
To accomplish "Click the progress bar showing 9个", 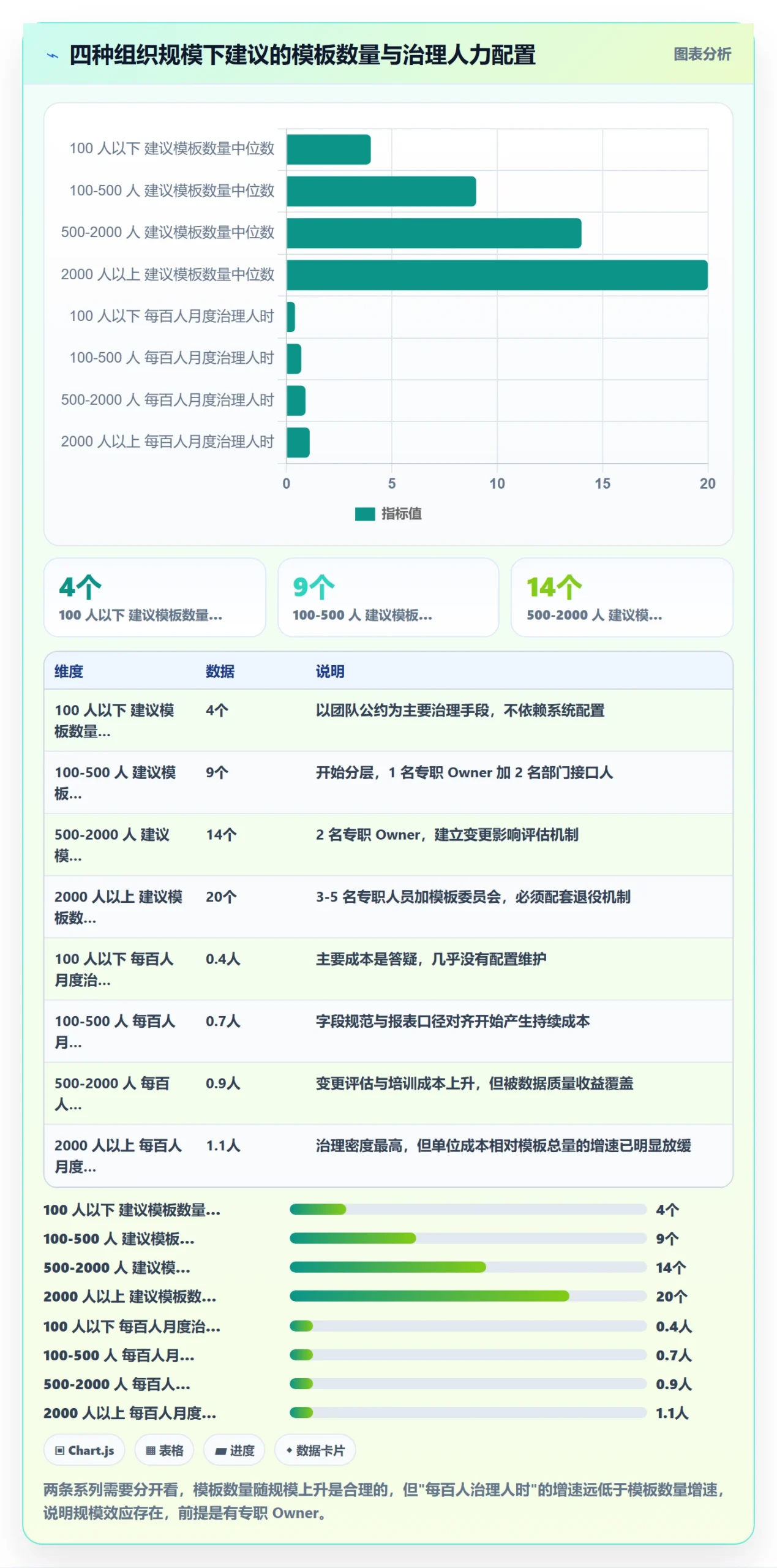I will click(468, 1237).
